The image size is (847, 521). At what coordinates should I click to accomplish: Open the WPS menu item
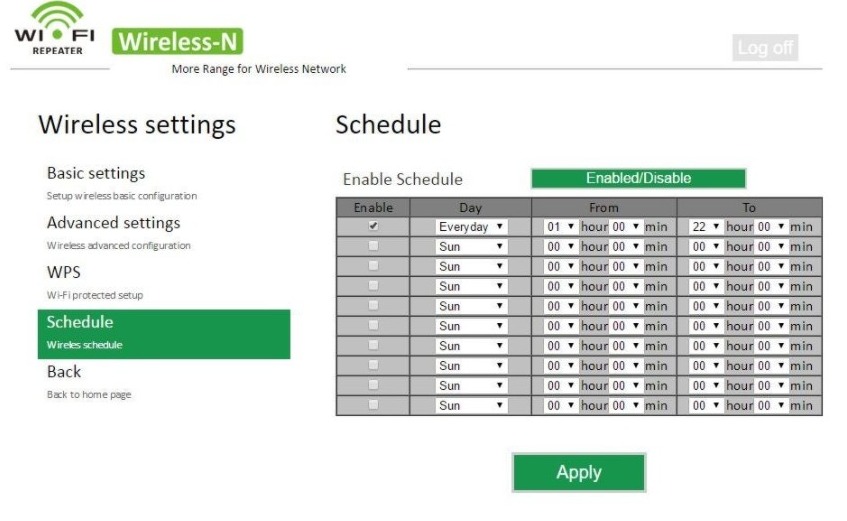point(64,272)
